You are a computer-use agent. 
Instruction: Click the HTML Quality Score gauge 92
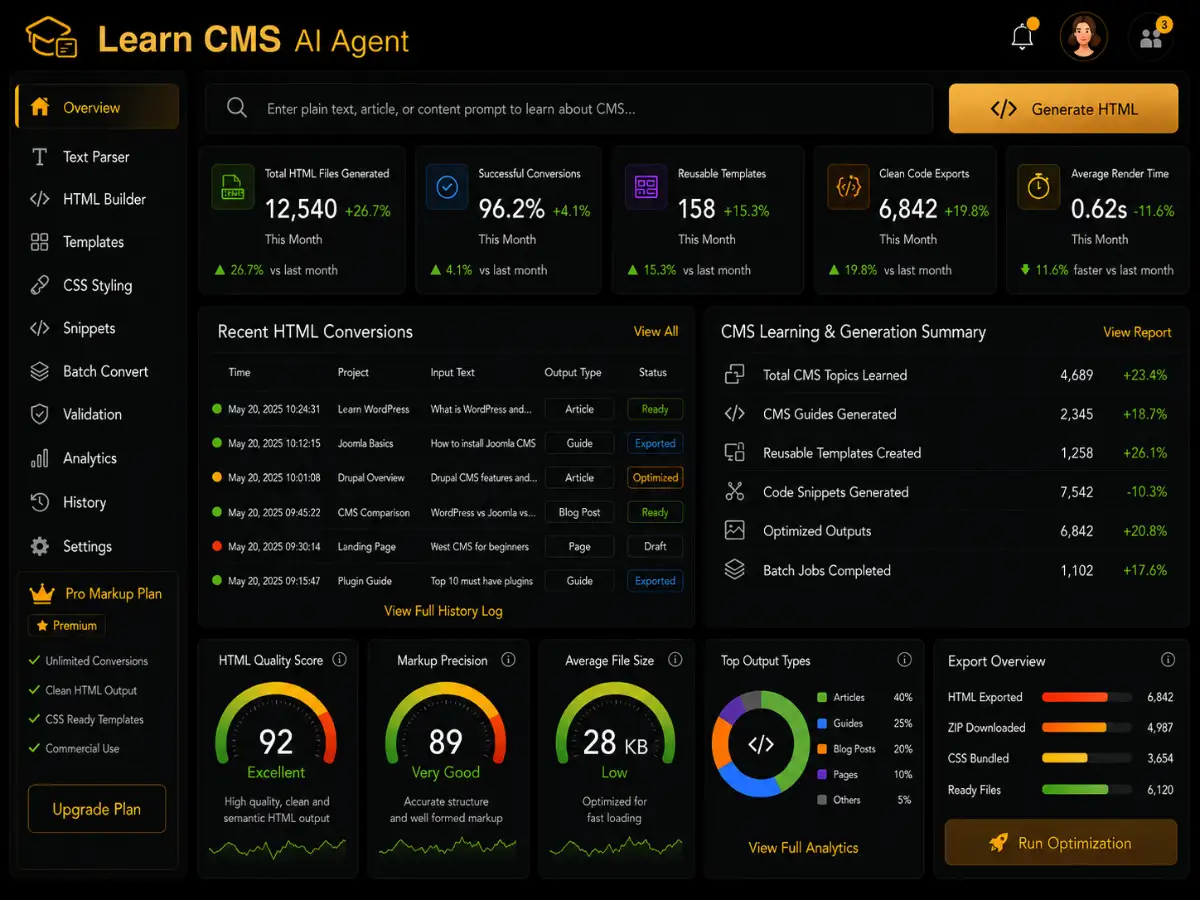(x=276, y=725)
